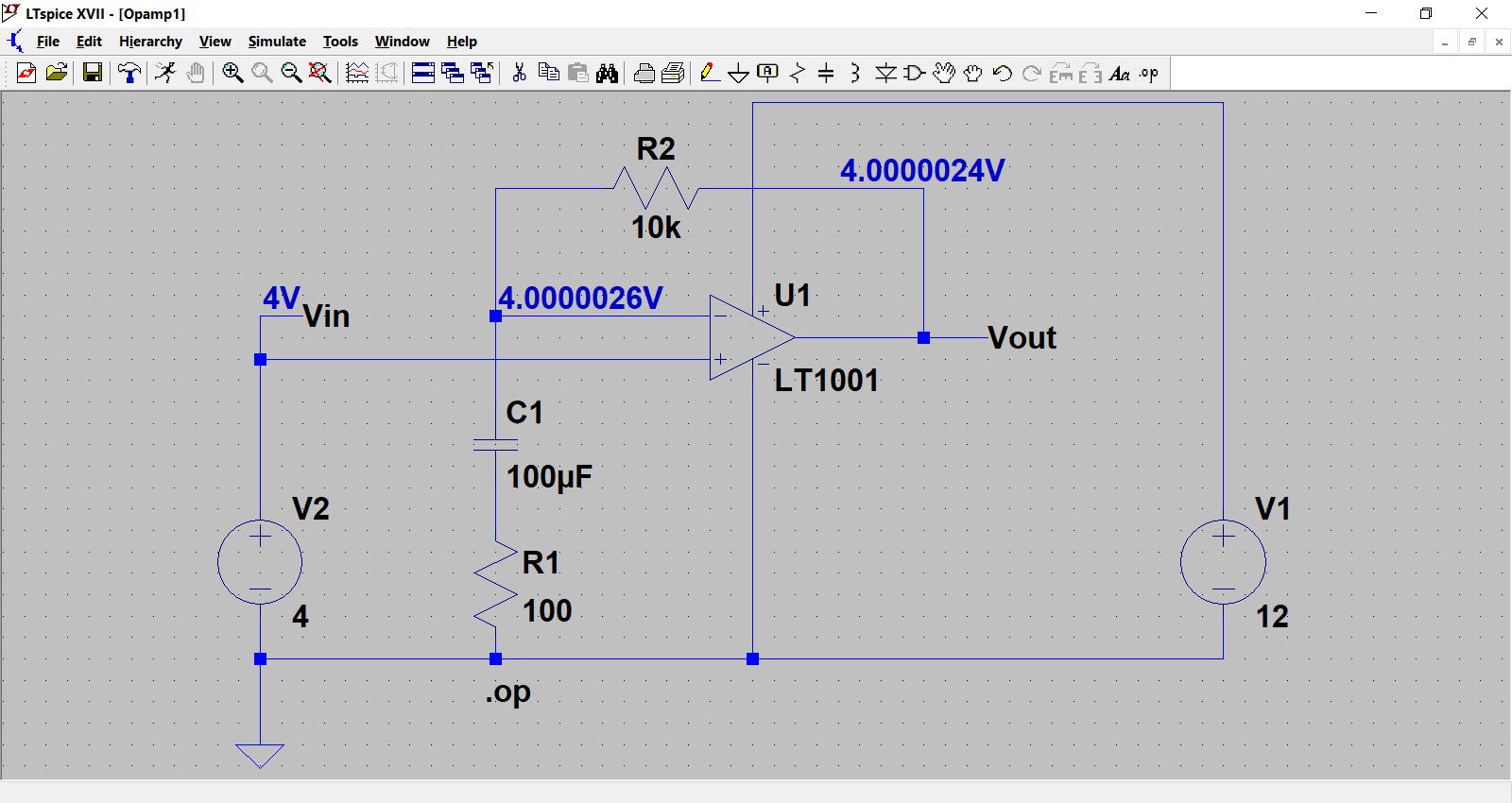Run the simulation with the running man icon
The width and height of the screenshot is (1512, 803).
coord(165,73)
